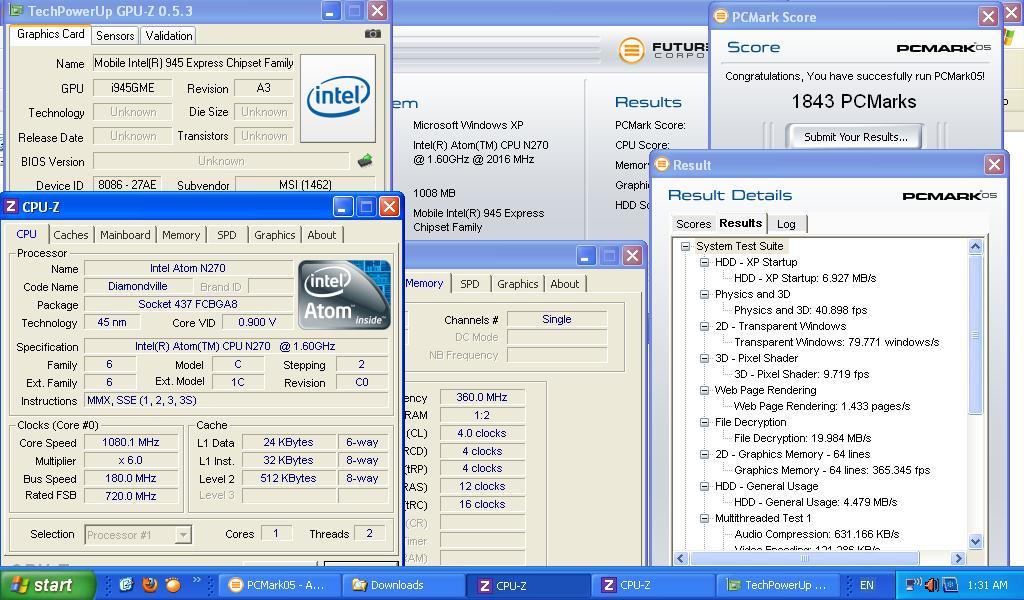
Task: Click the vertical scrollbar thumb in Result window
Action: 976,335
